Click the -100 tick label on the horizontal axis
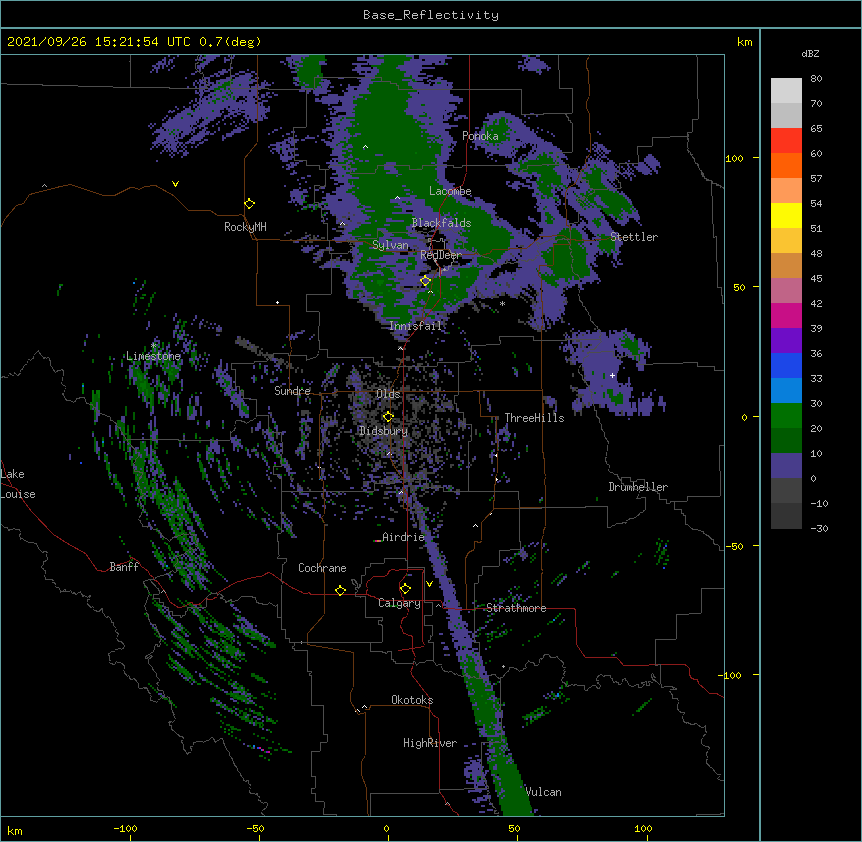 tap(125, 828)
